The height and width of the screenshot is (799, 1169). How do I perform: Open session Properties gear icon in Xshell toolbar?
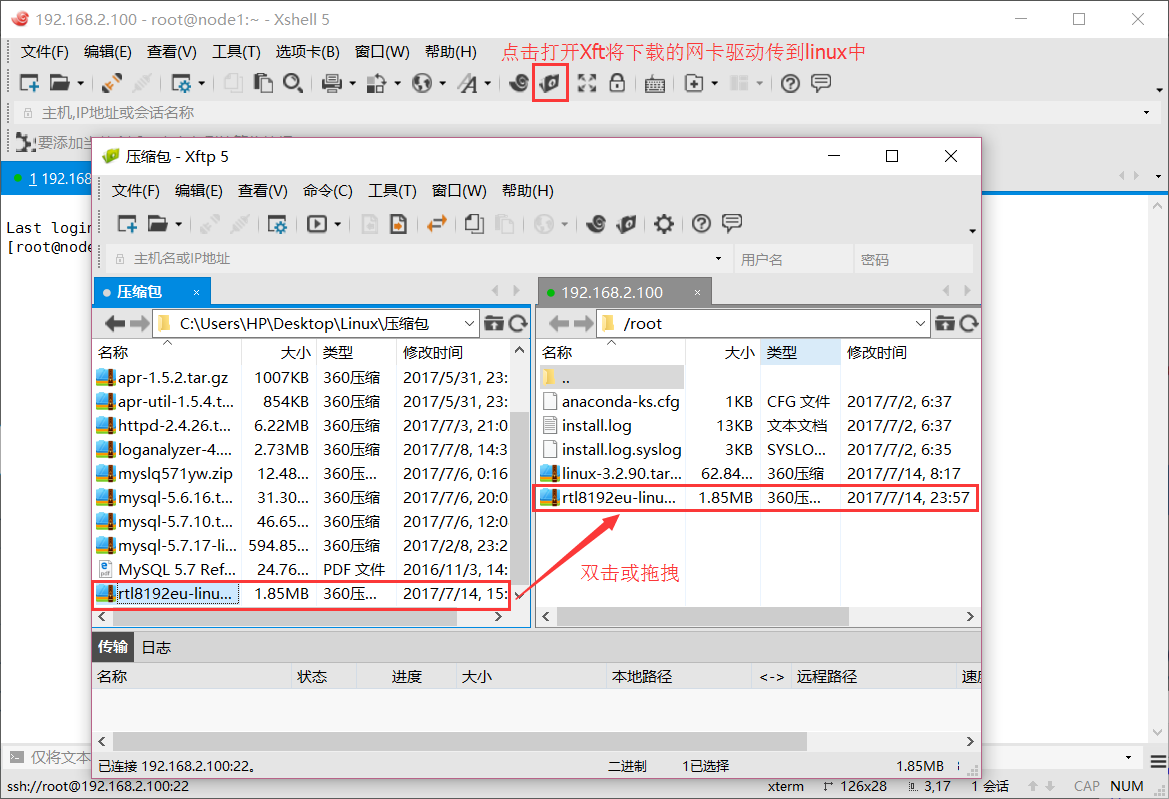(180, 83)
